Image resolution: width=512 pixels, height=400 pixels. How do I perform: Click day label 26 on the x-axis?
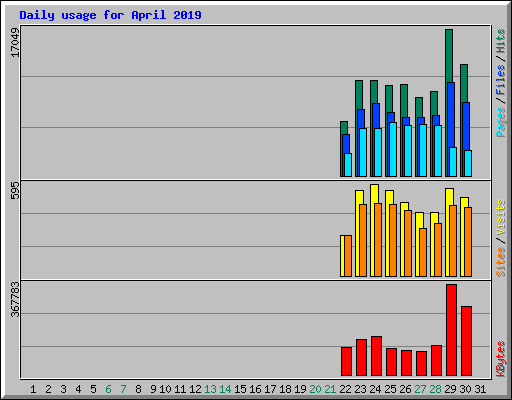pyautogui.click(x=405, y=389)
